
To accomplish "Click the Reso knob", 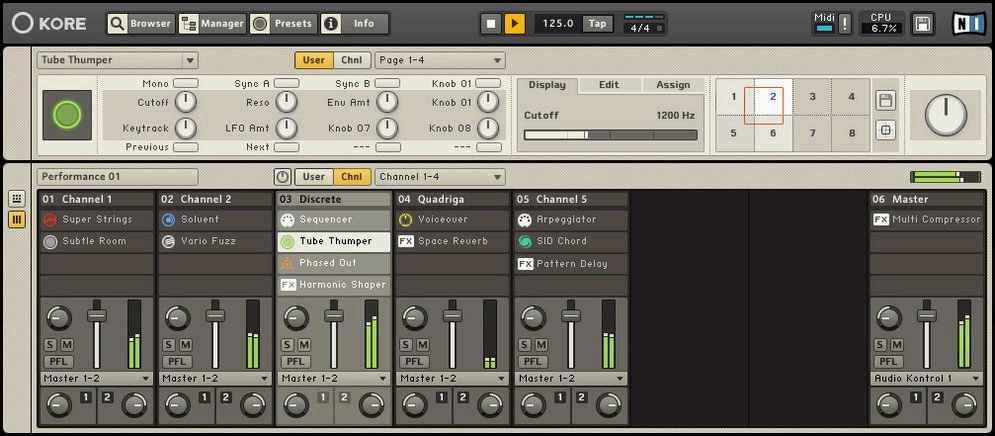I will tap(287, 102).
